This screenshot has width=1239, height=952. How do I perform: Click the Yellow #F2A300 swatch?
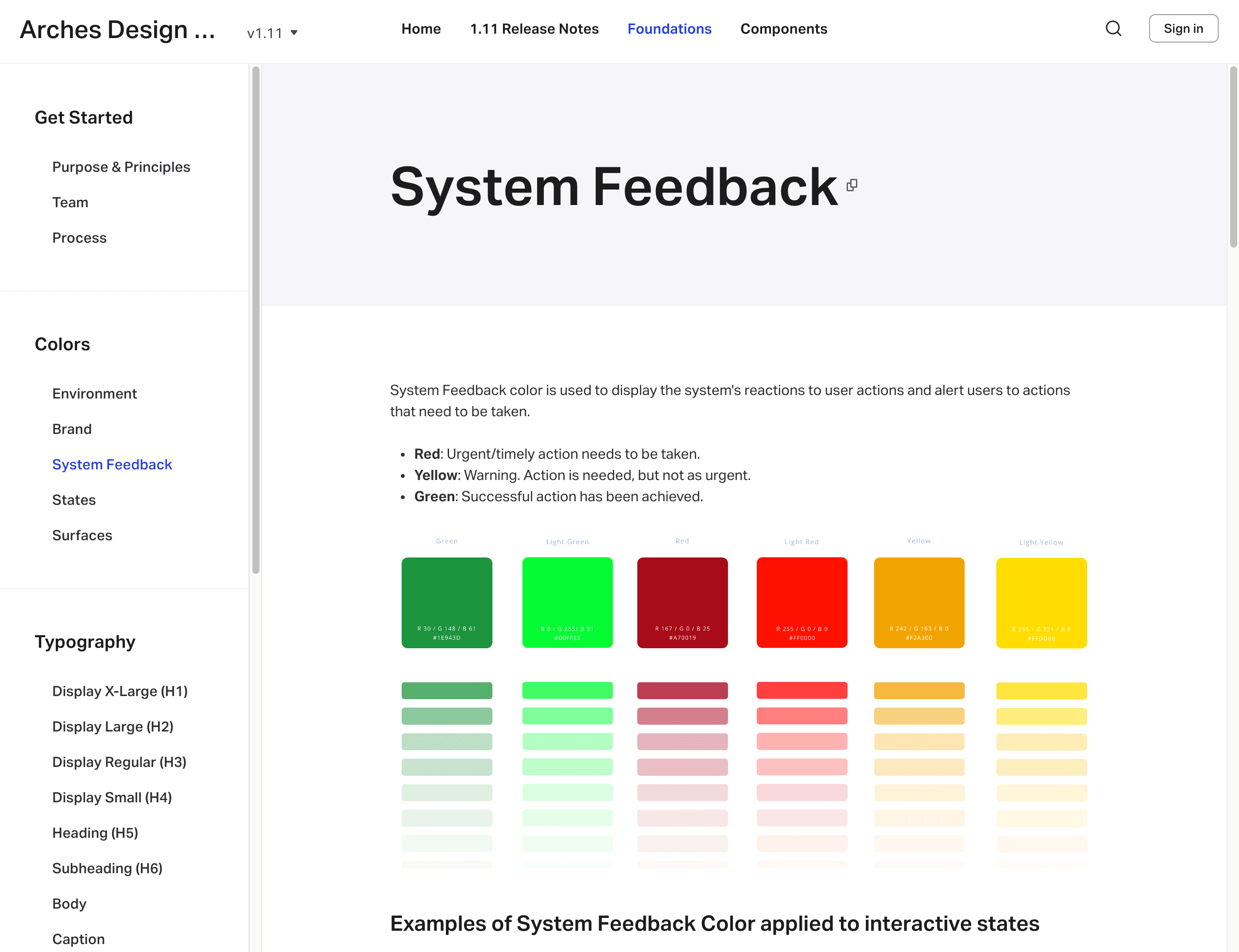coord(918,602)
